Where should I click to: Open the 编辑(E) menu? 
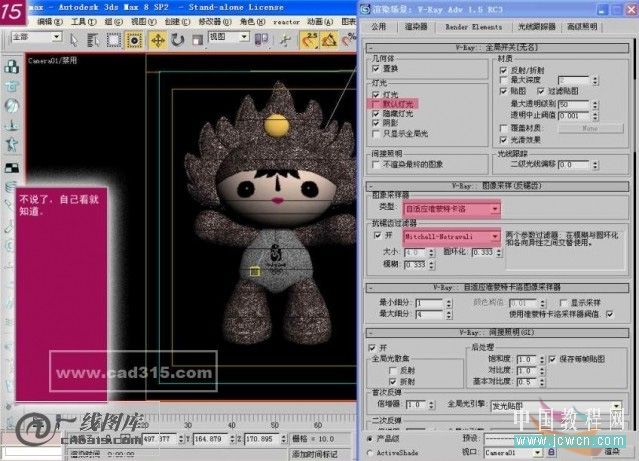(50, 22)
